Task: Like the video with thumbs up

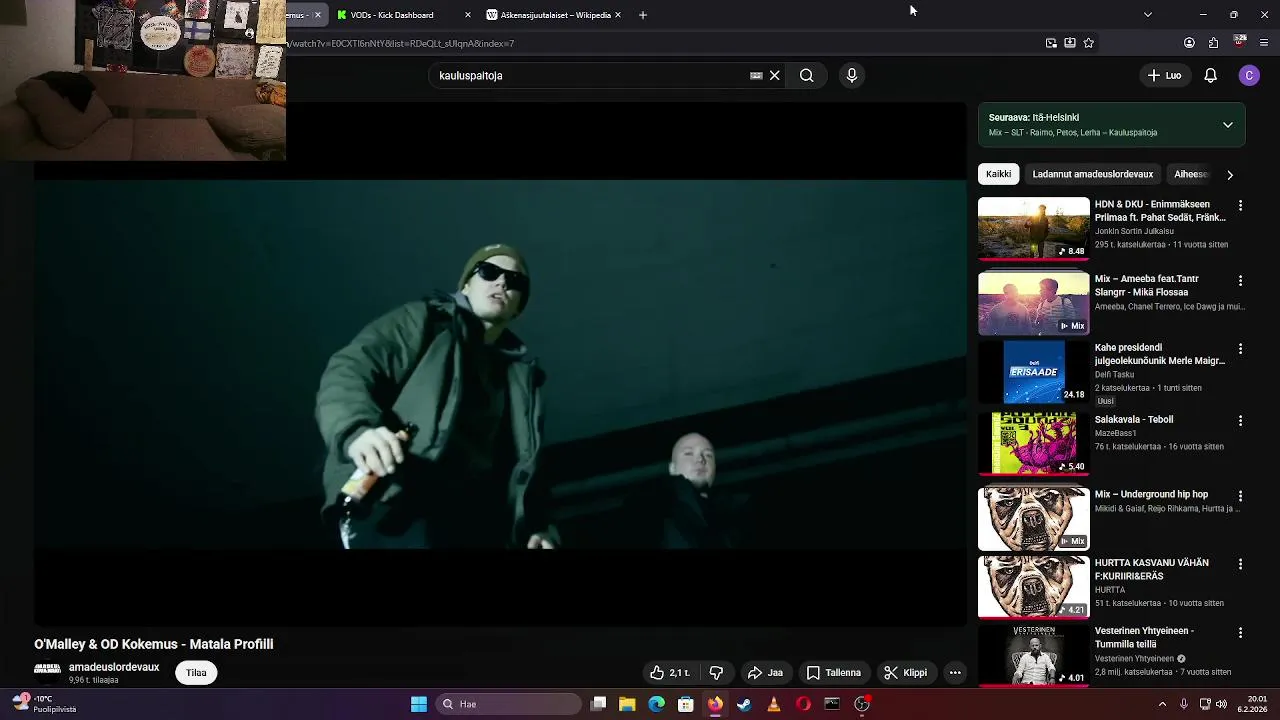Action: pos(669,673)
